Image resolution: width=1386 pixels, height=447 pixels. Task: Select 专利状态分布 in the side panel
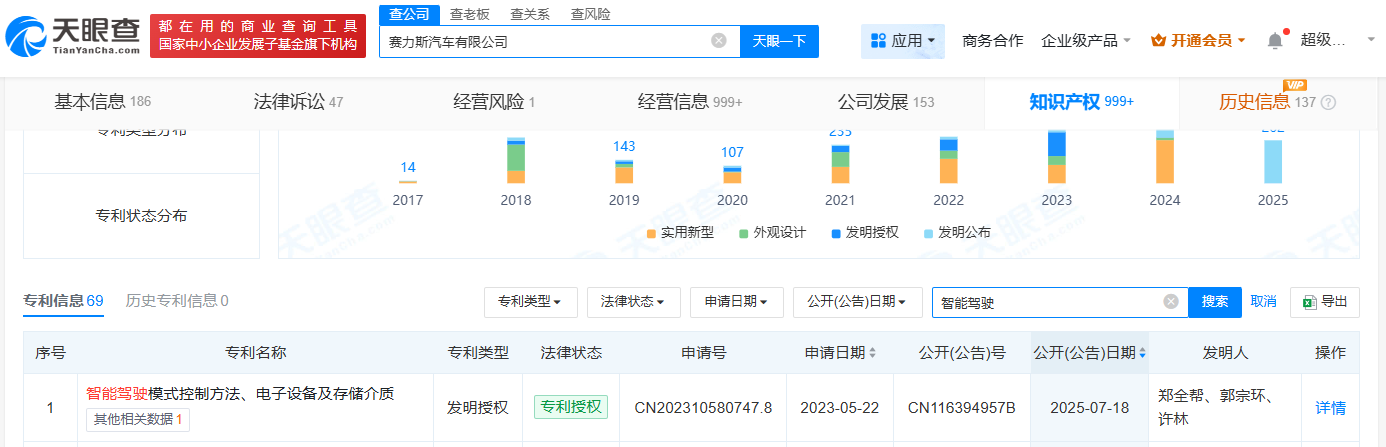pos(140,216)
